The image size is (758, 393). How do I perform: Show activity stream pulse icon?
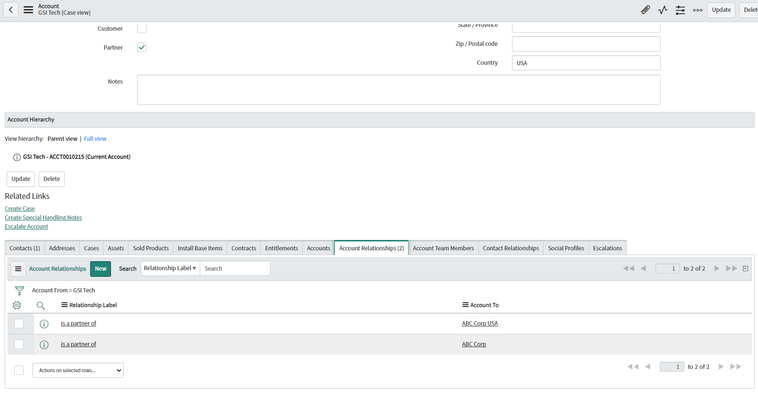pyautogui.click(x=663, y=10)
